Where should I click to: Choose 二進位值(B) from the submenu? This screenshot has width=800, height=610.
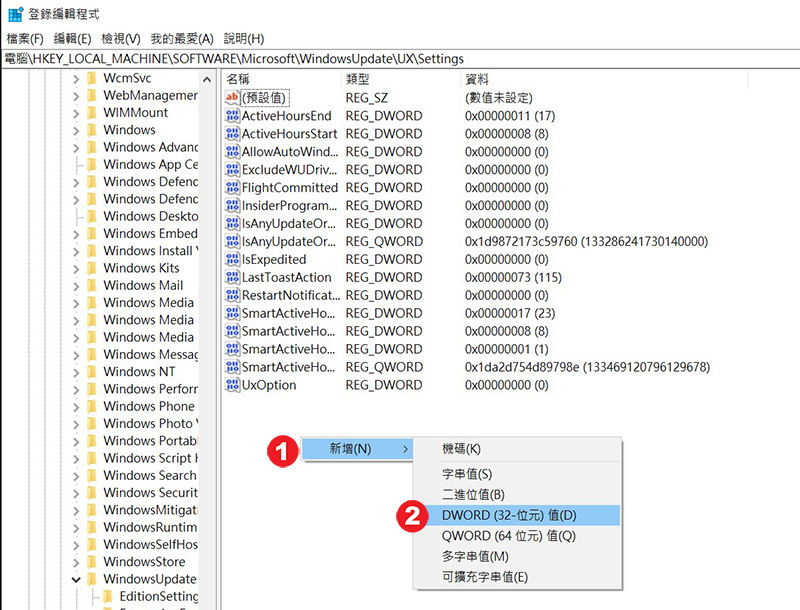pyautogui.click(x=517, y=495)
